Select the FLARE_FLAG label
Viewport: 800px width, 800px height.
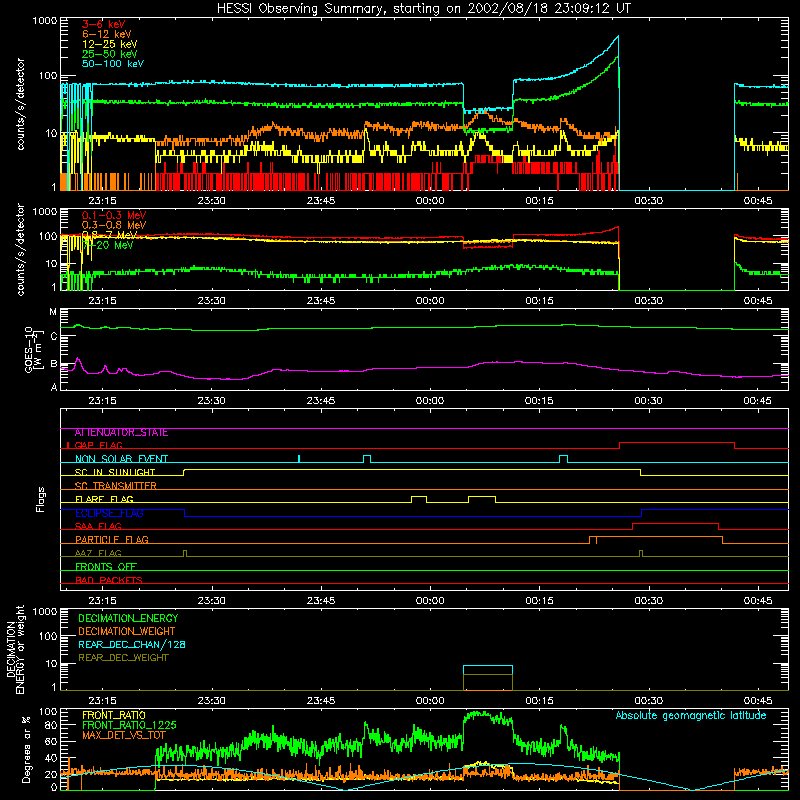(x=104, y=499)
